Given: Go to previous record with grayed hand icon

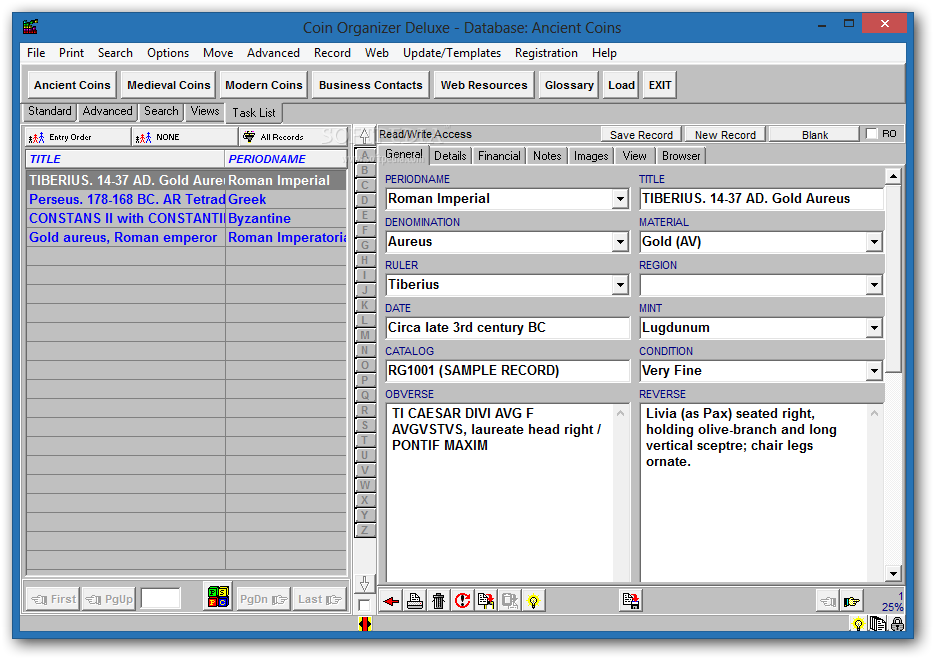Looking at the screenshot, I should point(828,601).
